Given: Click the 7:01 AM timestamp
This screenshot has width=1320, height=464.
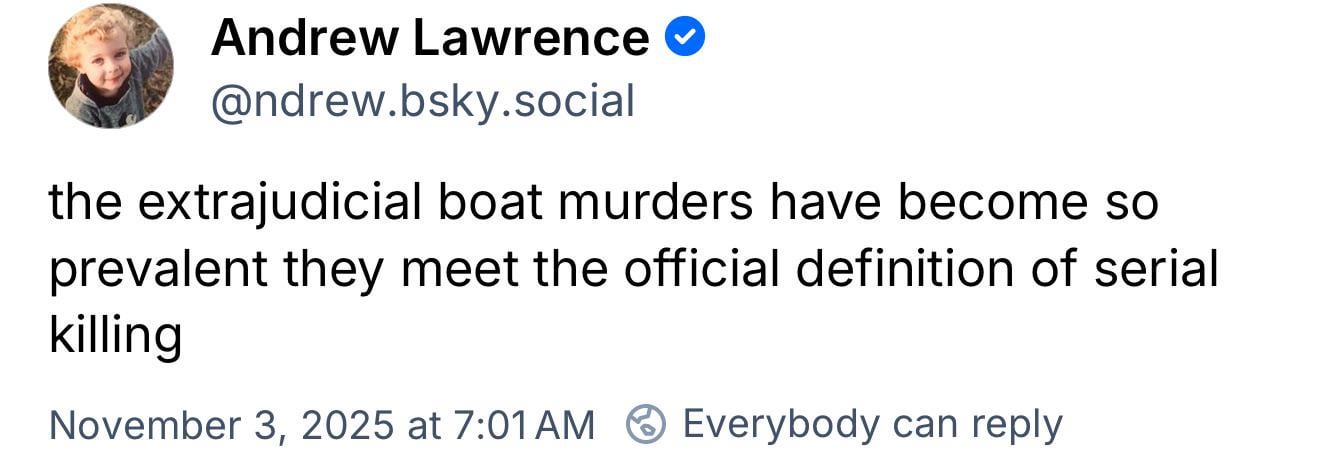Looking at the screenshot, I should point(523,424).
